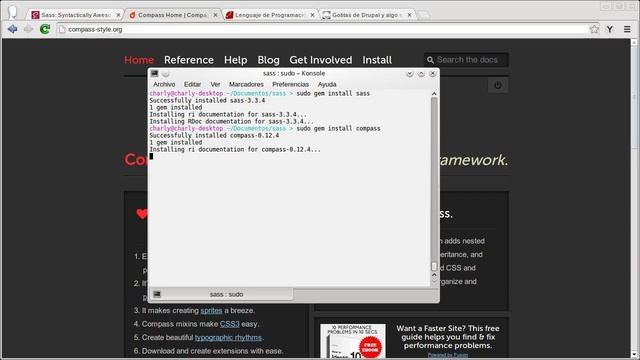Toggle the power icon button on the Compass page
The image size is (640, 360).
(498, 85)
